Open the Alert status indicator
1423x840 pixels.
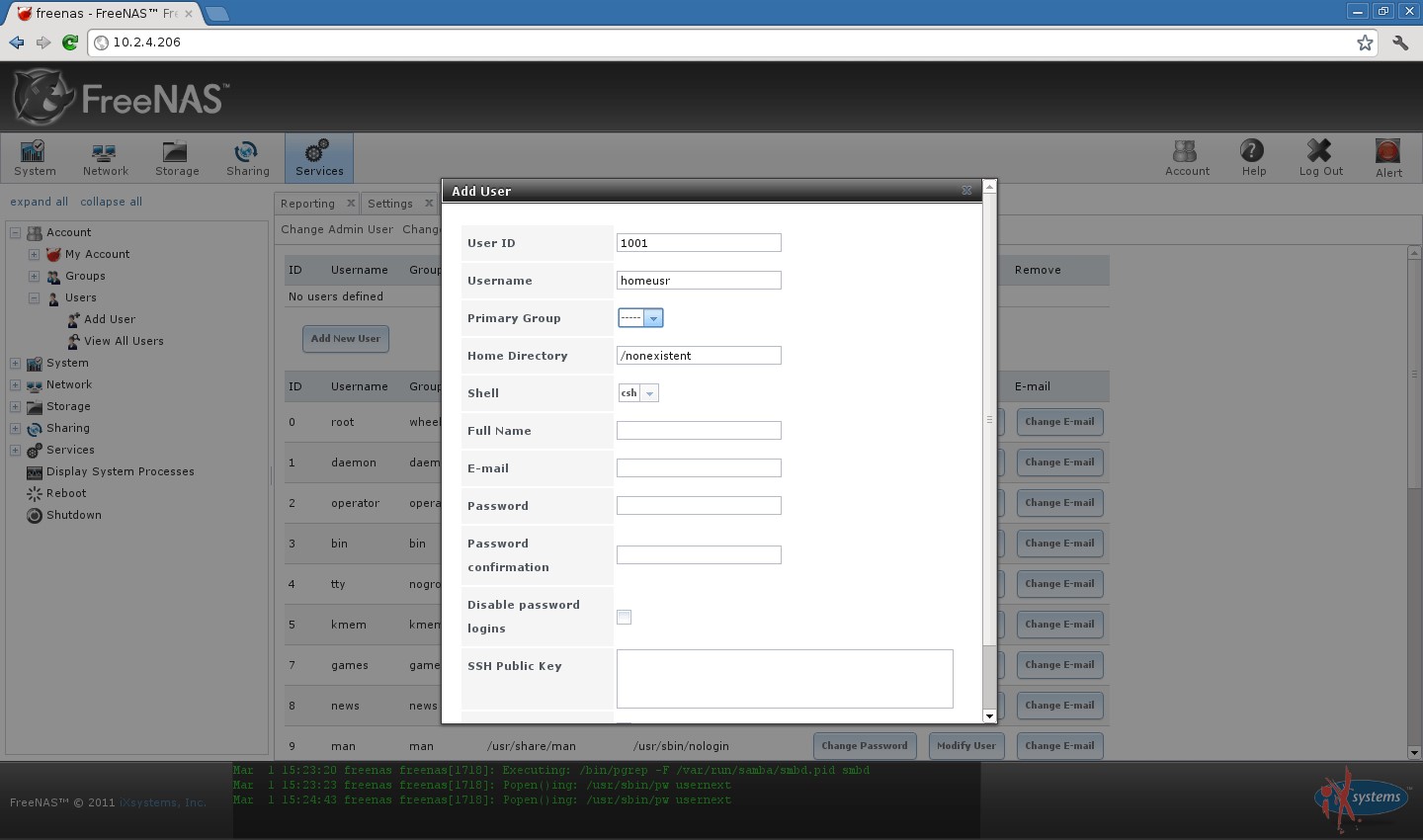[x=1387, y=157]
